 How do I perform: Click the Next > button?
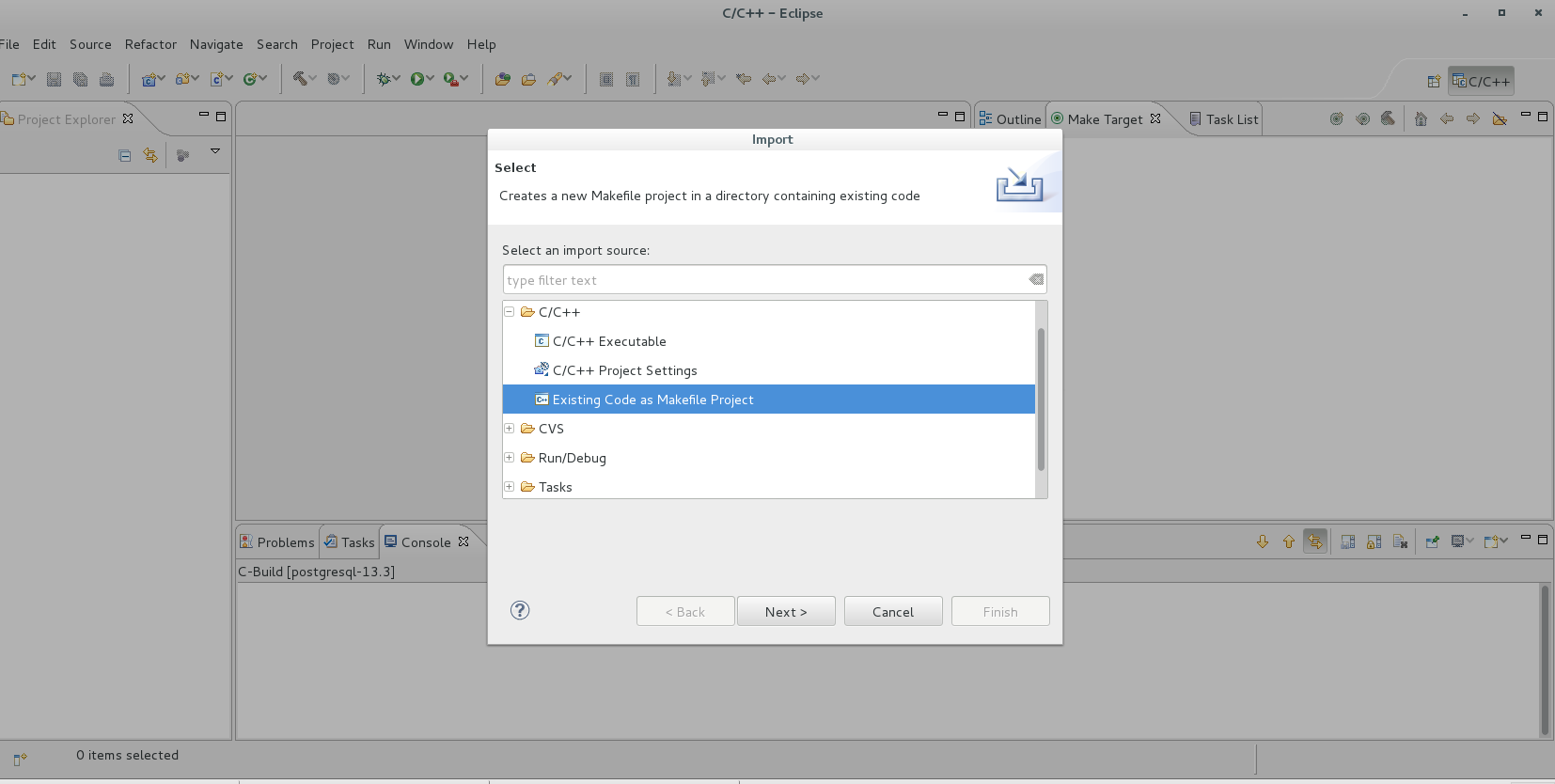786,611
